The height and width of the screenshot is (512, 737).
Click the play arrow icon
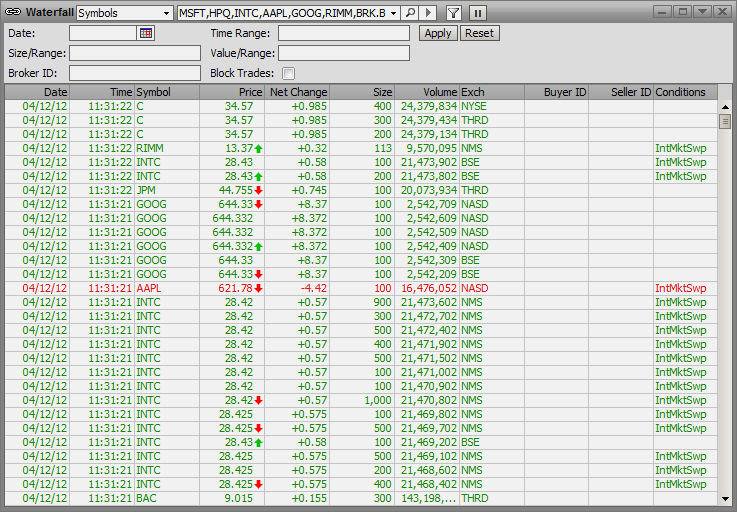tap(428, 13)
